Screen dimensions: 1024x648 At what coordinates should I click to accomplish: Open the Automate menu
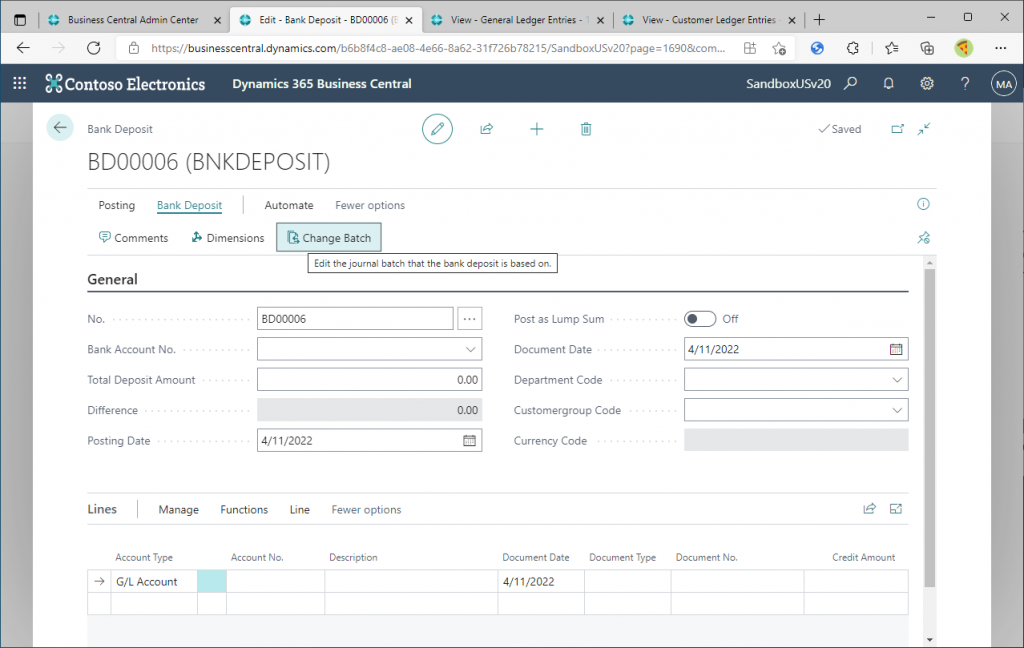pos(289,205)
